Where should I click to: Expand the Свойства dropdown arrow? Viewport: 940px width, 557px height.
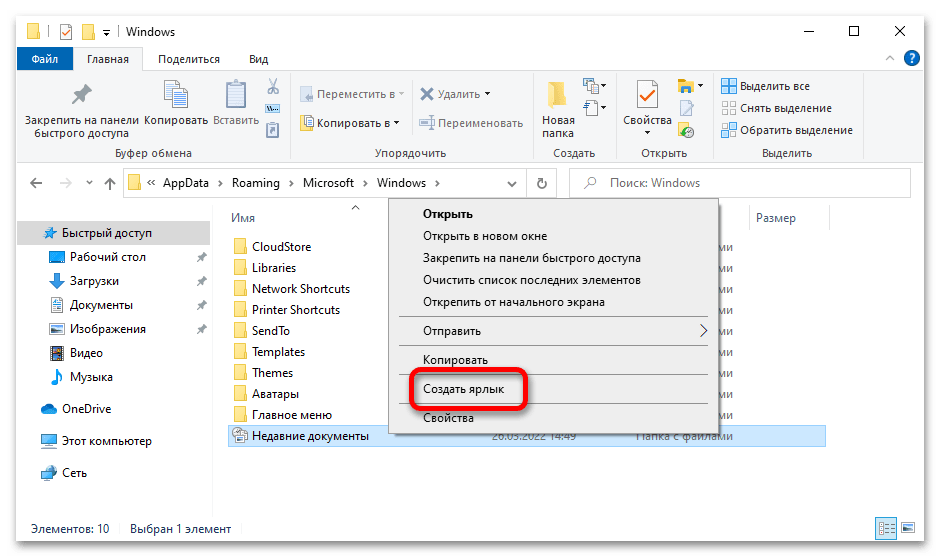(647, 133)
